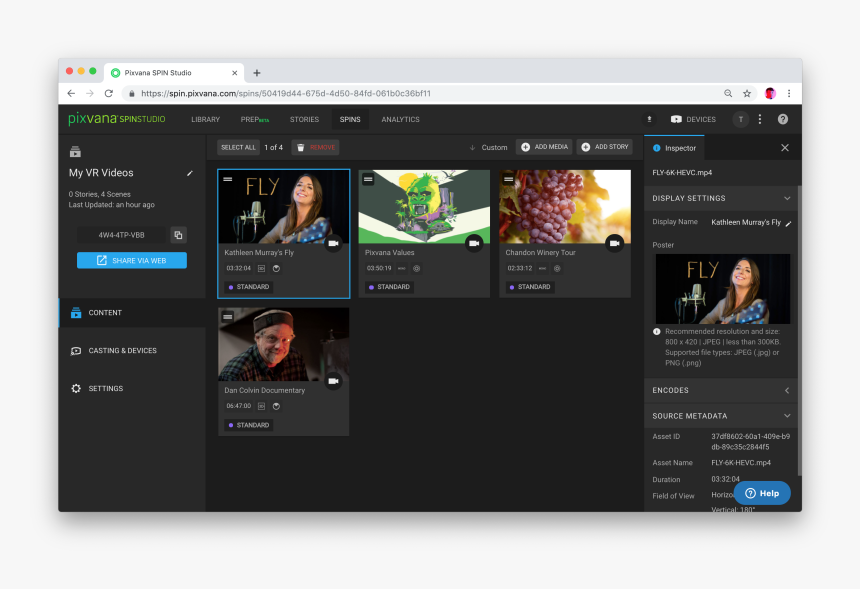This screenshot has width=860, height=589.
Task: Click video camera icon on Dan Colvin Documentary
Action: coord(333,381)
